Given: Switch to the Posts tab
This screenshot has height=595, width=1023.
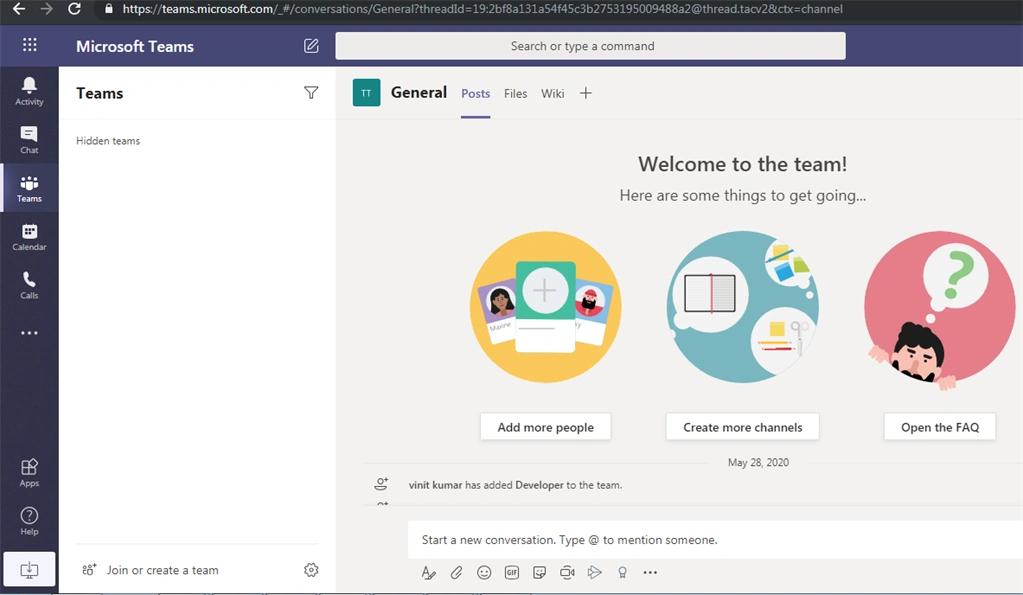Looking at the screenshot, I should click(476, 93).
